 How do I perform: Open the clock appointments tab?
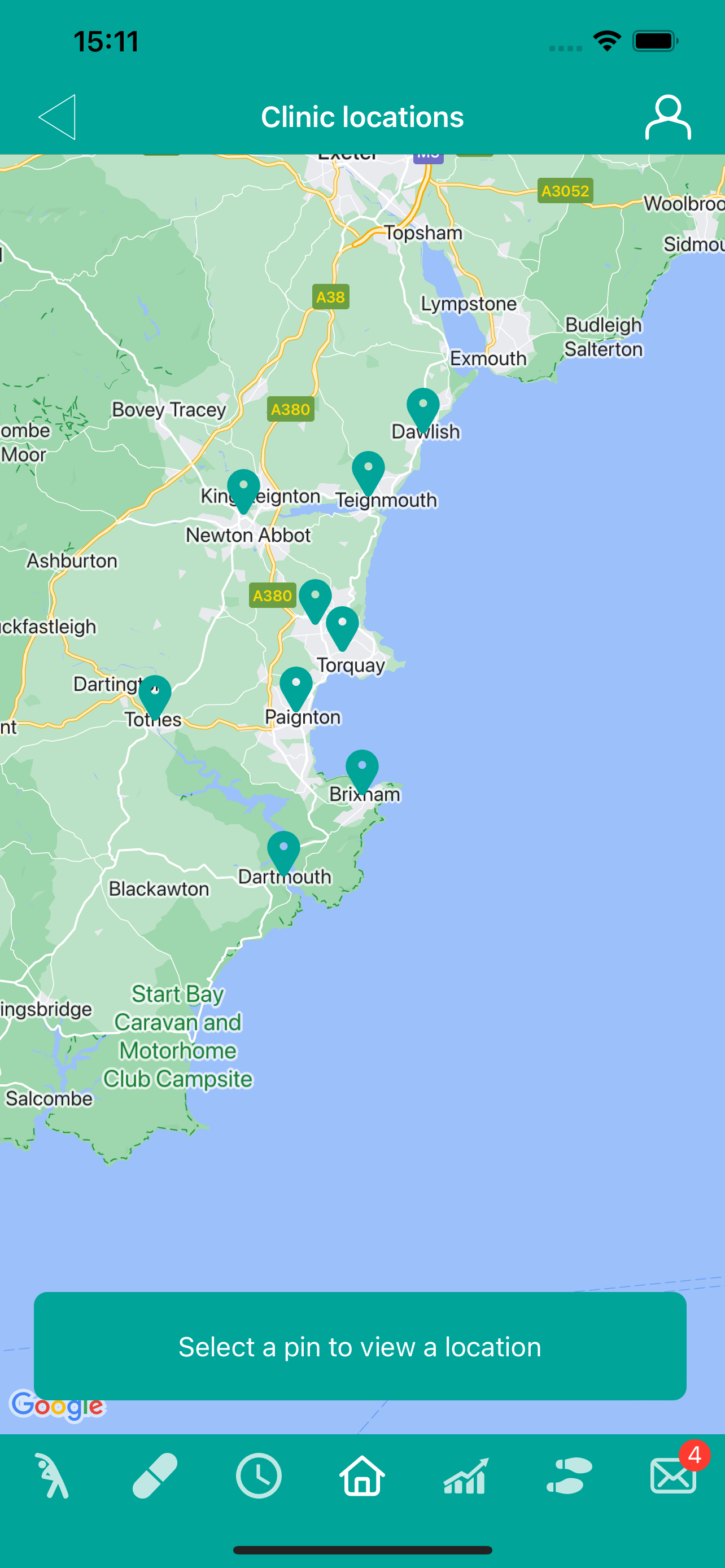[259, 1475]
